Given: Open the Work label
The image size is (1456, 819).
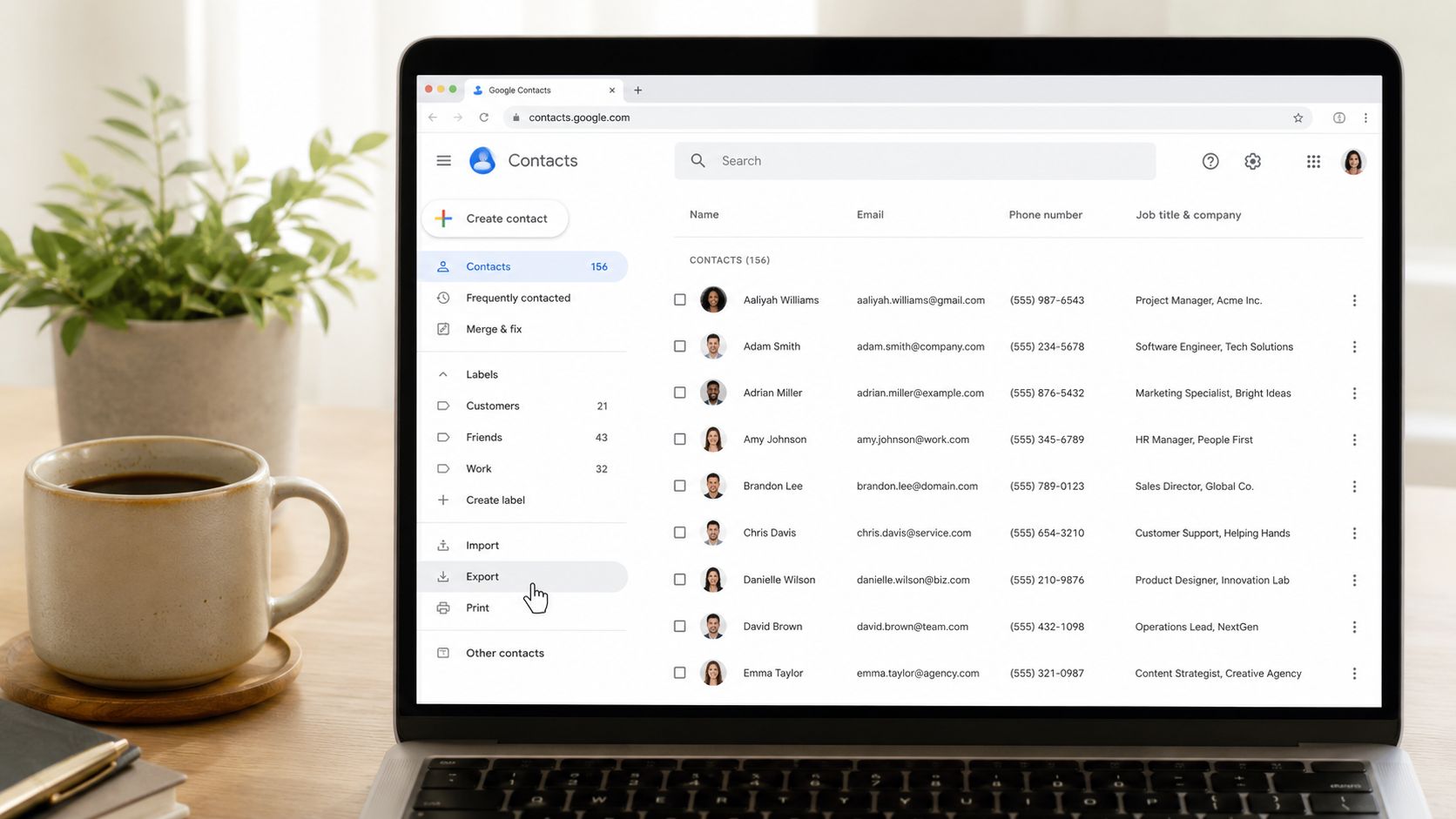Looking at the screenshot, I should [x=523, y=468].
